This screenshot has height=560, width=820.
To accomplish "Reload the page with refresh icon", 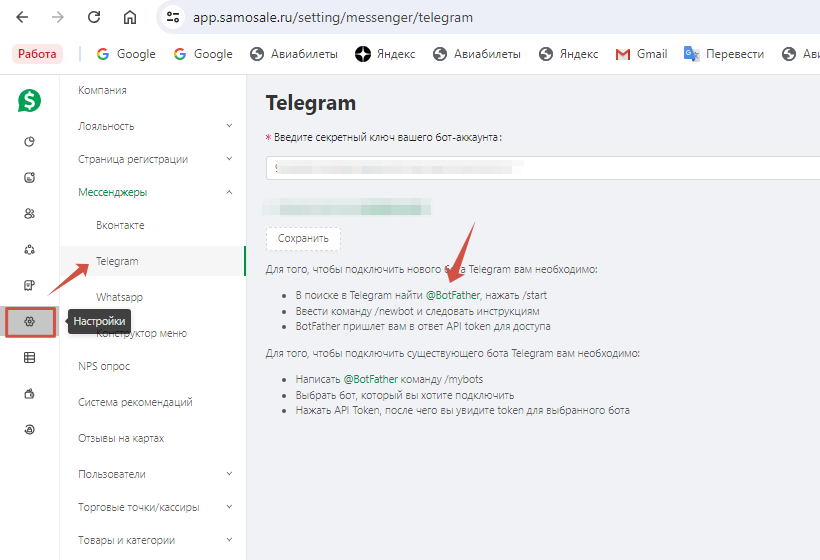I will click(x=94, y=17).
